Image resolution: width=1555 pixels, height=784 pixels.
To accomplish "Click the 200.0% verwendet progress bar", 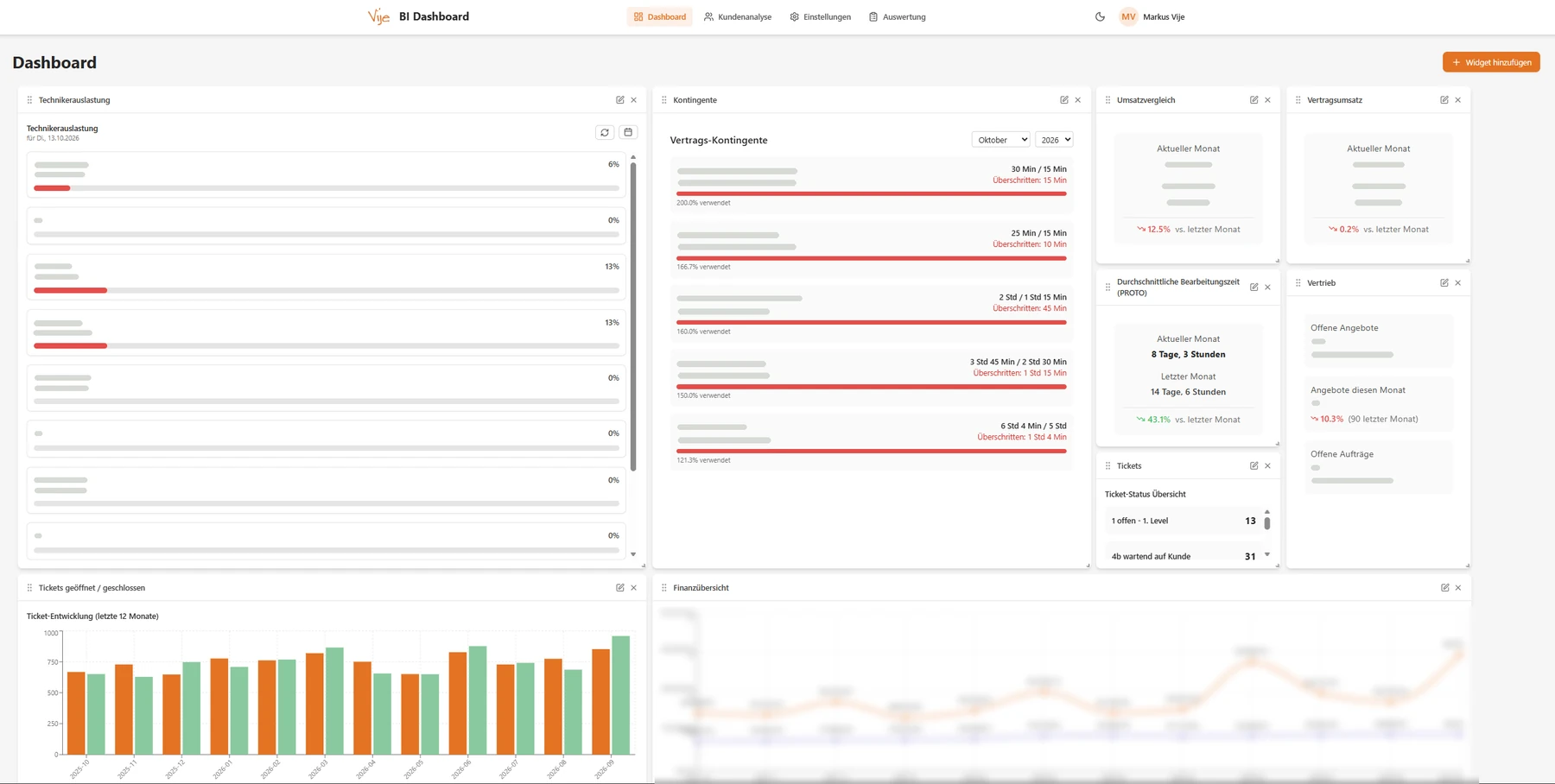I will pos(872,193).
